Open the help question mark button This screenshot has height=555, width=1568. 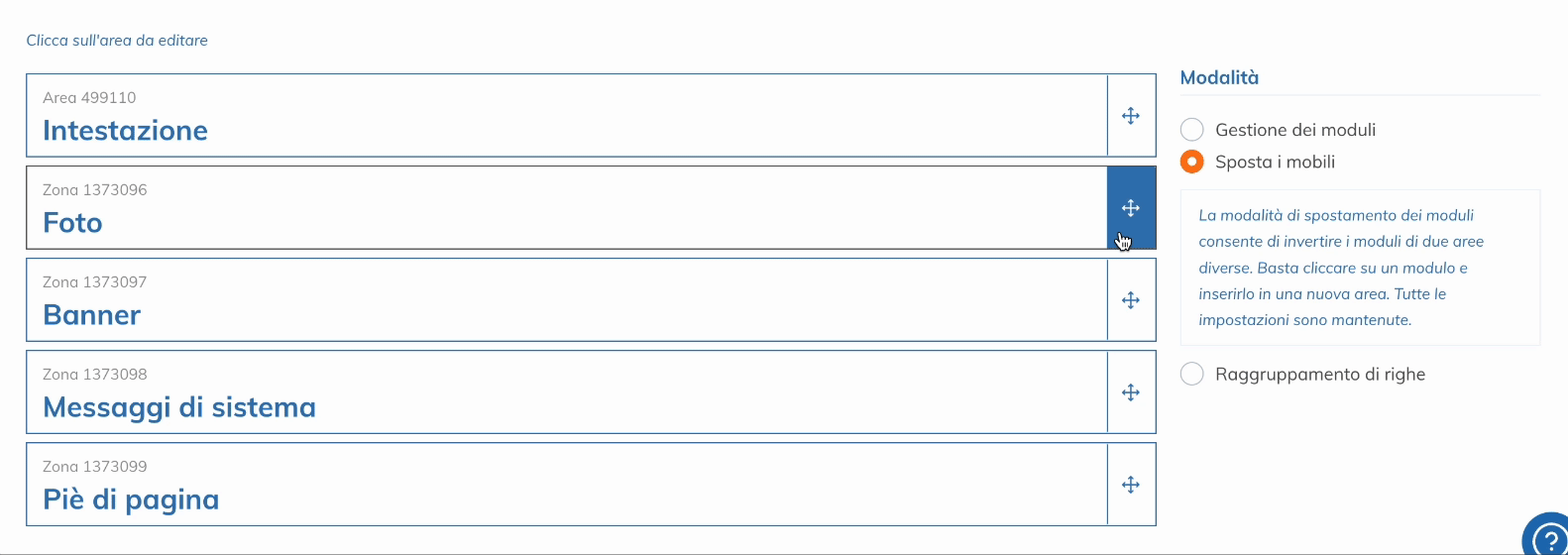1546,536
